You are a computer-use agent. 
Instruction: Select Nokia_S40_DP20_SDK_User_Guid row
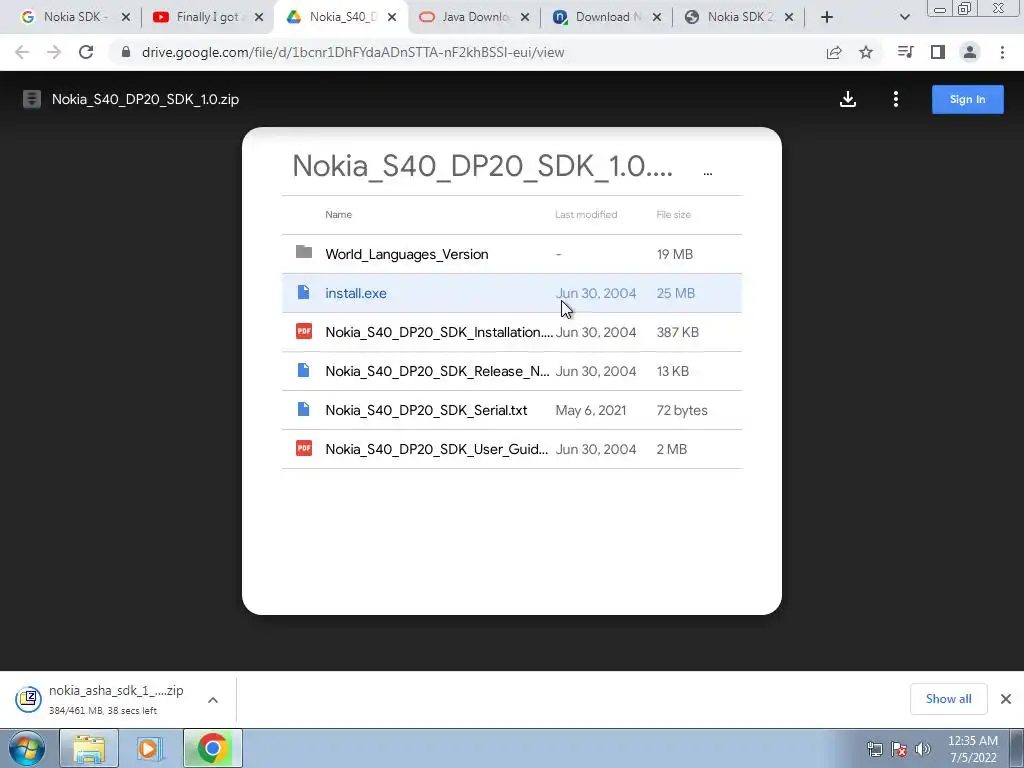point(511,449)
